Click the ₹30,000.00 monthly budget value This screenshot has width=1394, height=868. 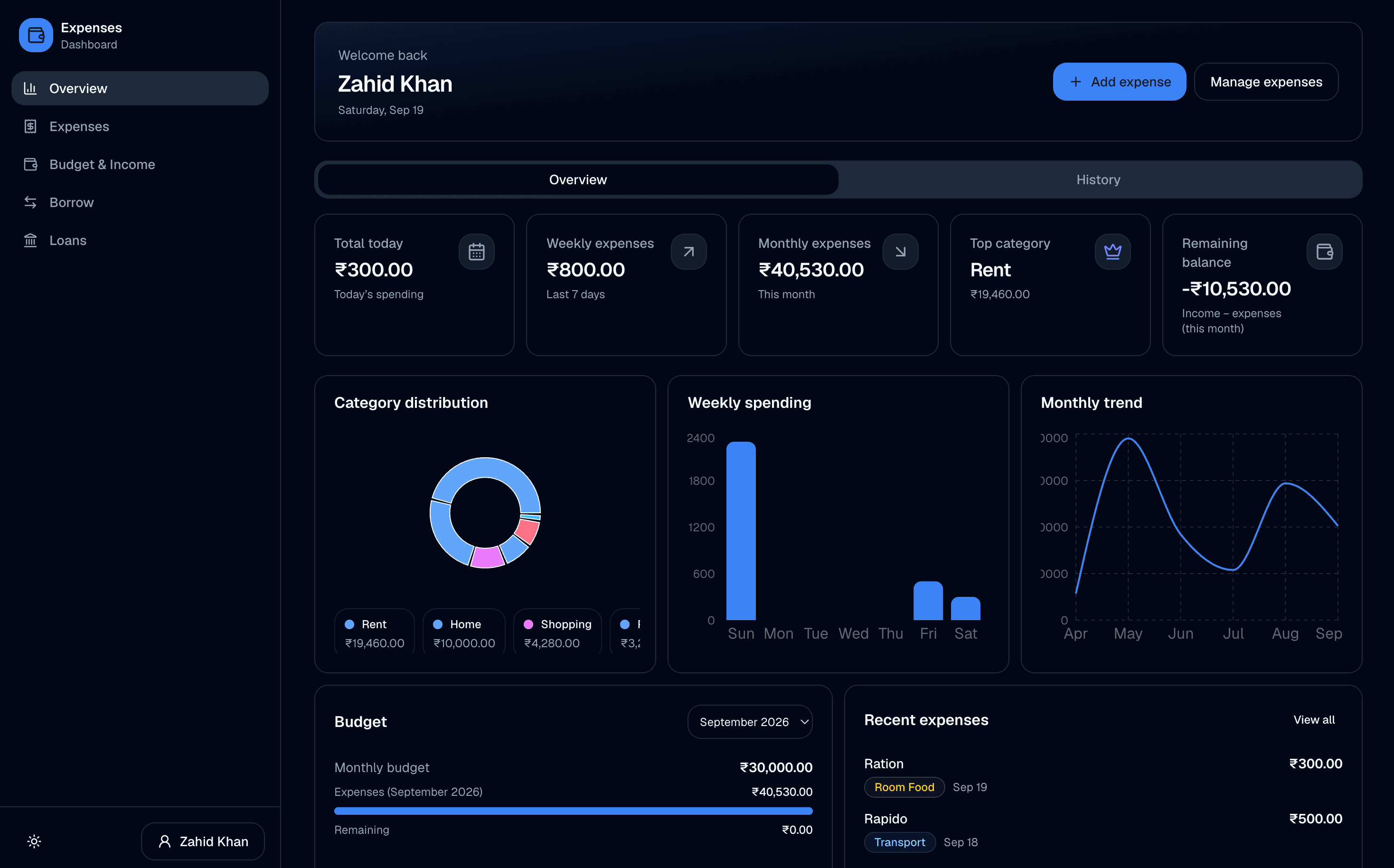click(x=776, y=767)
